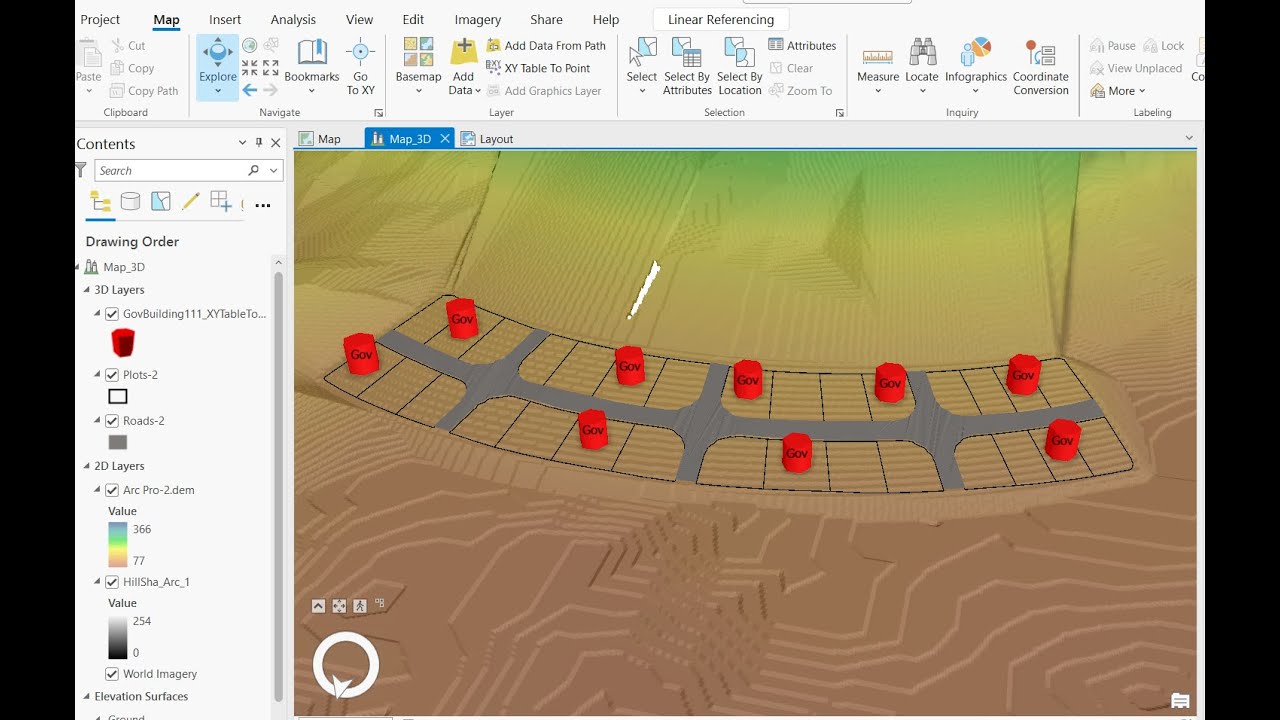Collapse the 3D Layers group

[86, 290]
